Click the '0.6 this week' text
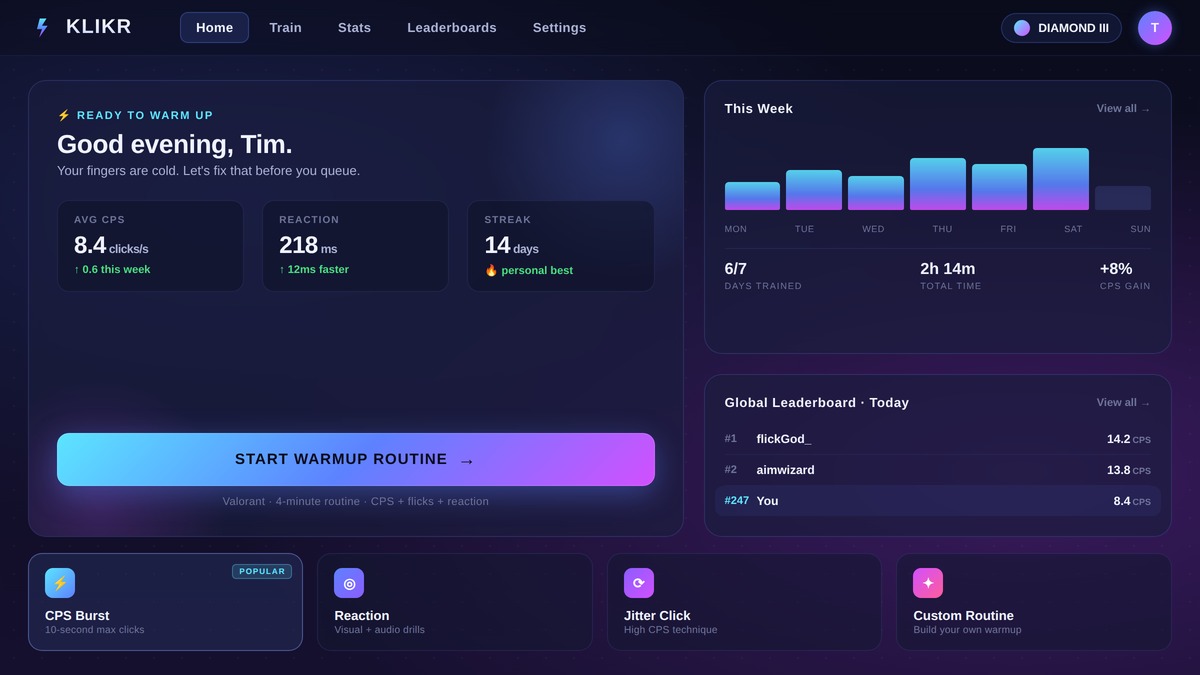Screen dimensions: 1200x675 pos(116,269)
